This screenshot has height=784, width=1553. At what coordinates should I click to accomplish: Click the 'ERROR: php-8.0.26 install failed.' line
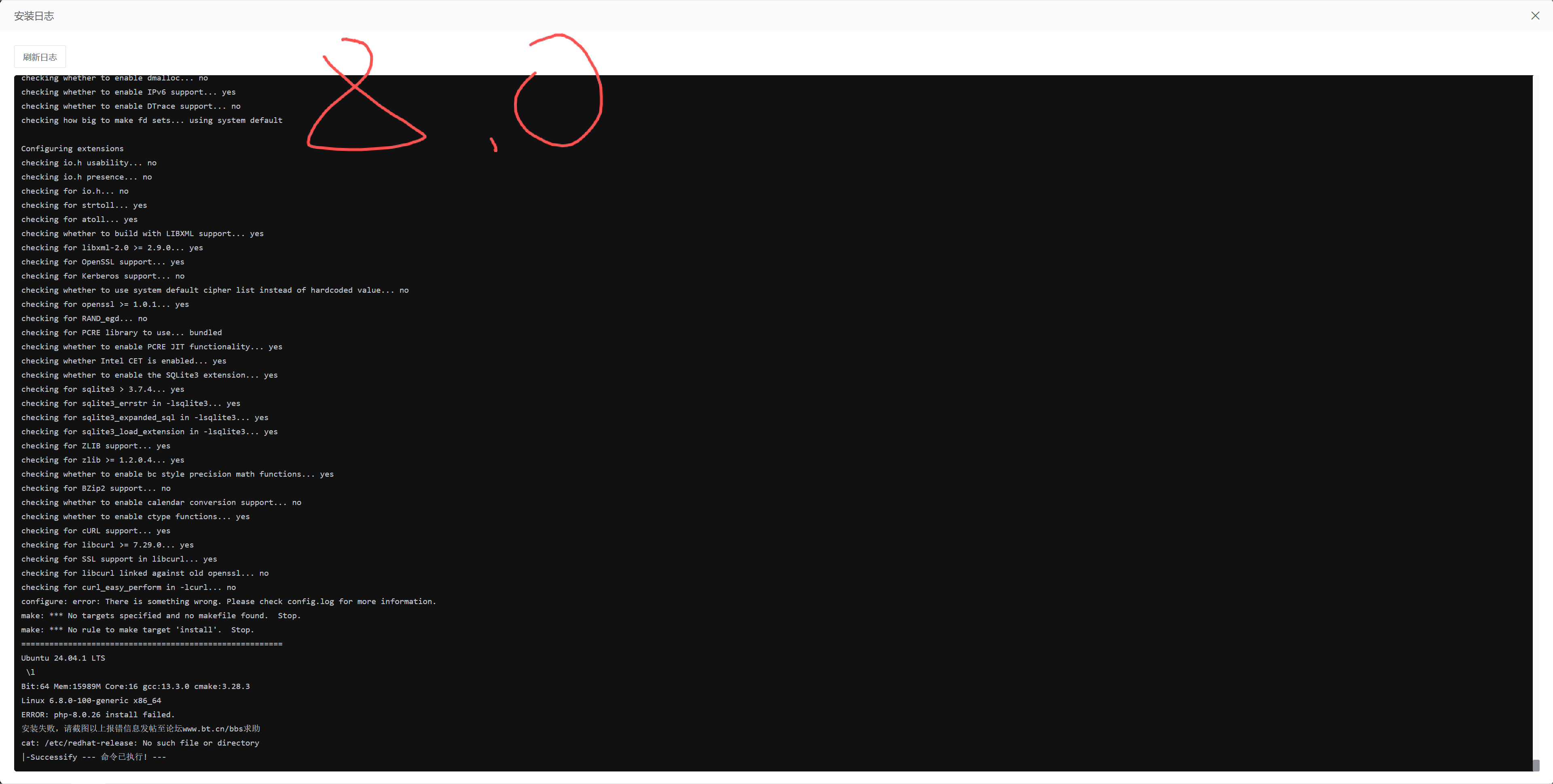click(97, 715)
